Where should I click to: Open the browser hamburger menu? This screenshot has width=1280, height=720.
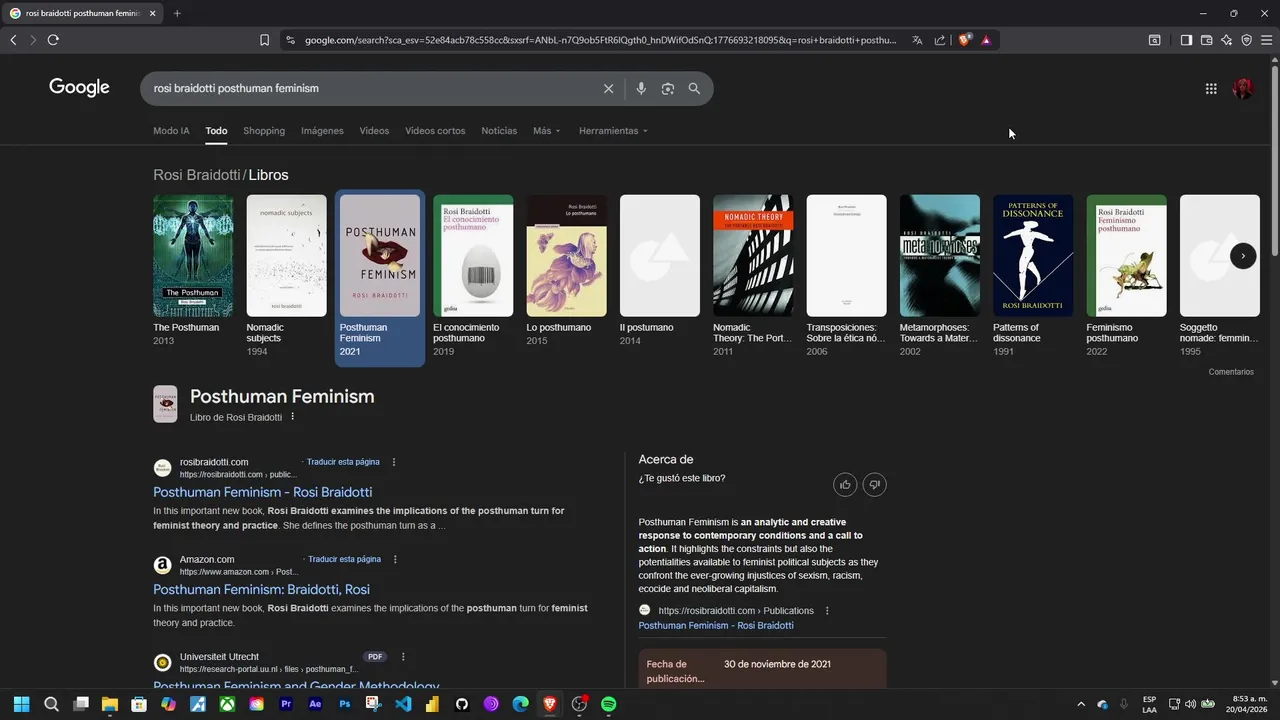point(1267,40)
